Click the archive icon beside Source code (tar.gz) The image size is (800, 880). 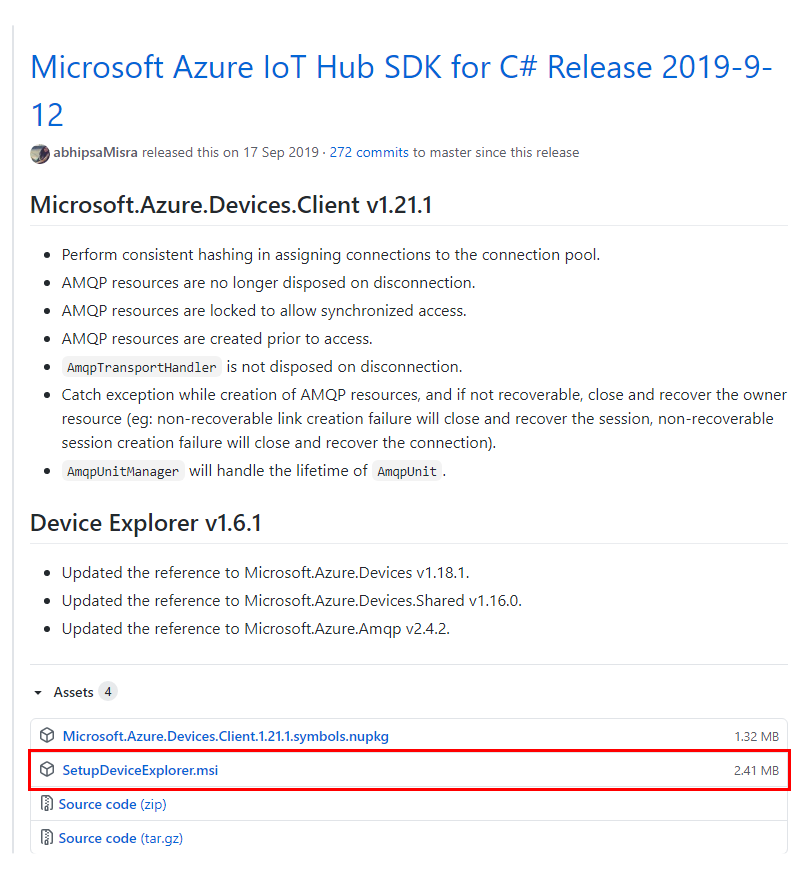[x=47, y=838]
